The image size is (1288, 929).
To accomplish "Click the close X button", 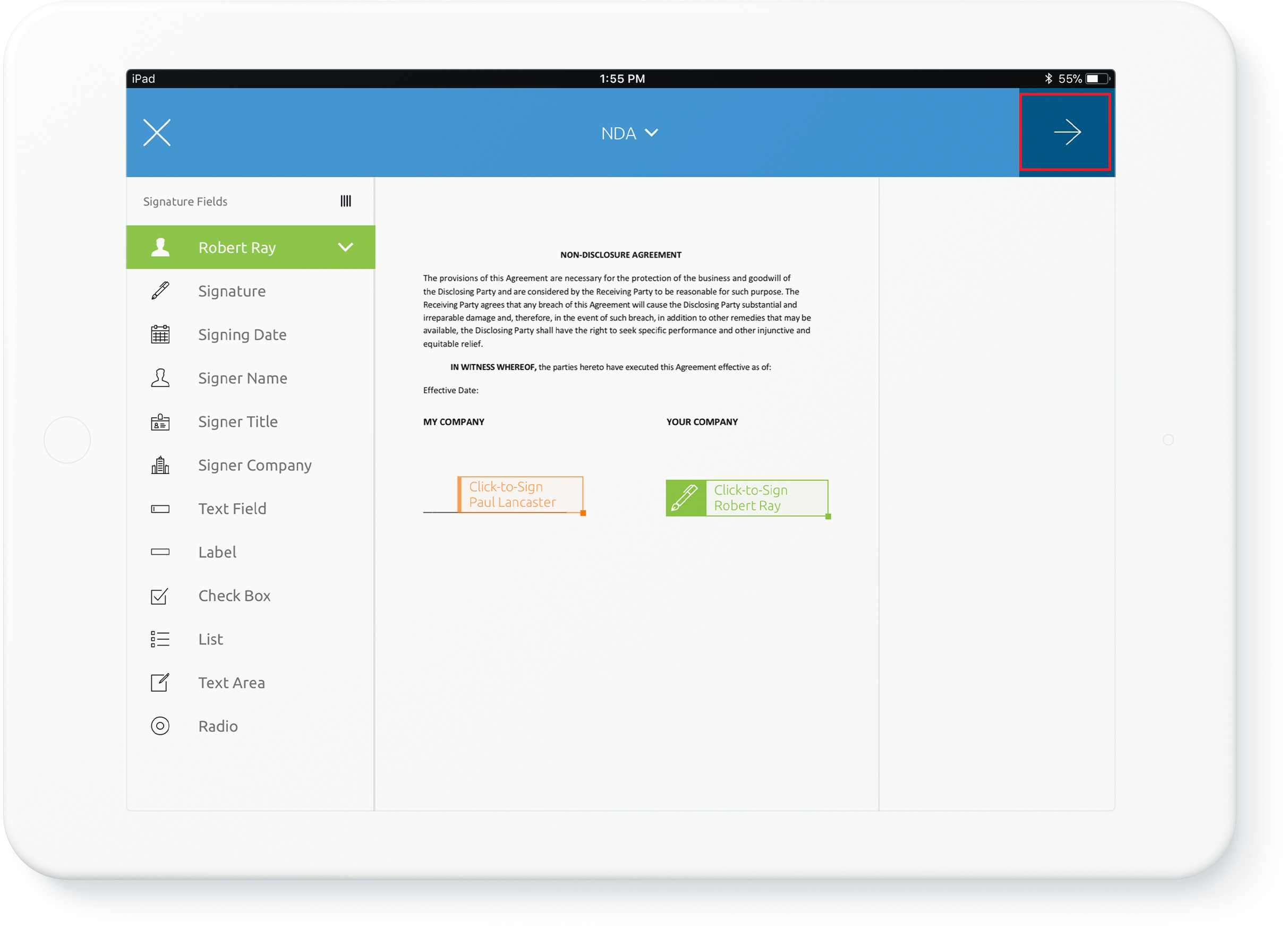I will pos(157,131).
